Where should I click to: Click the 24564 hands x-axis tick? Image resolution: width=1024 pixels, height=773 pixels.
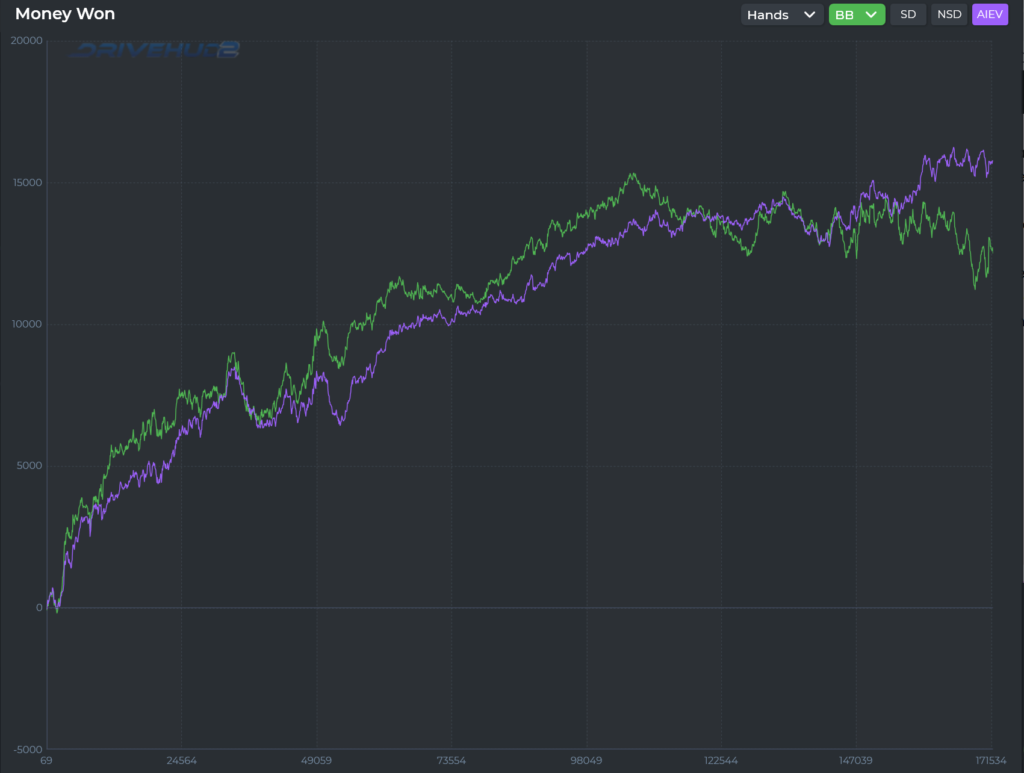181,761
